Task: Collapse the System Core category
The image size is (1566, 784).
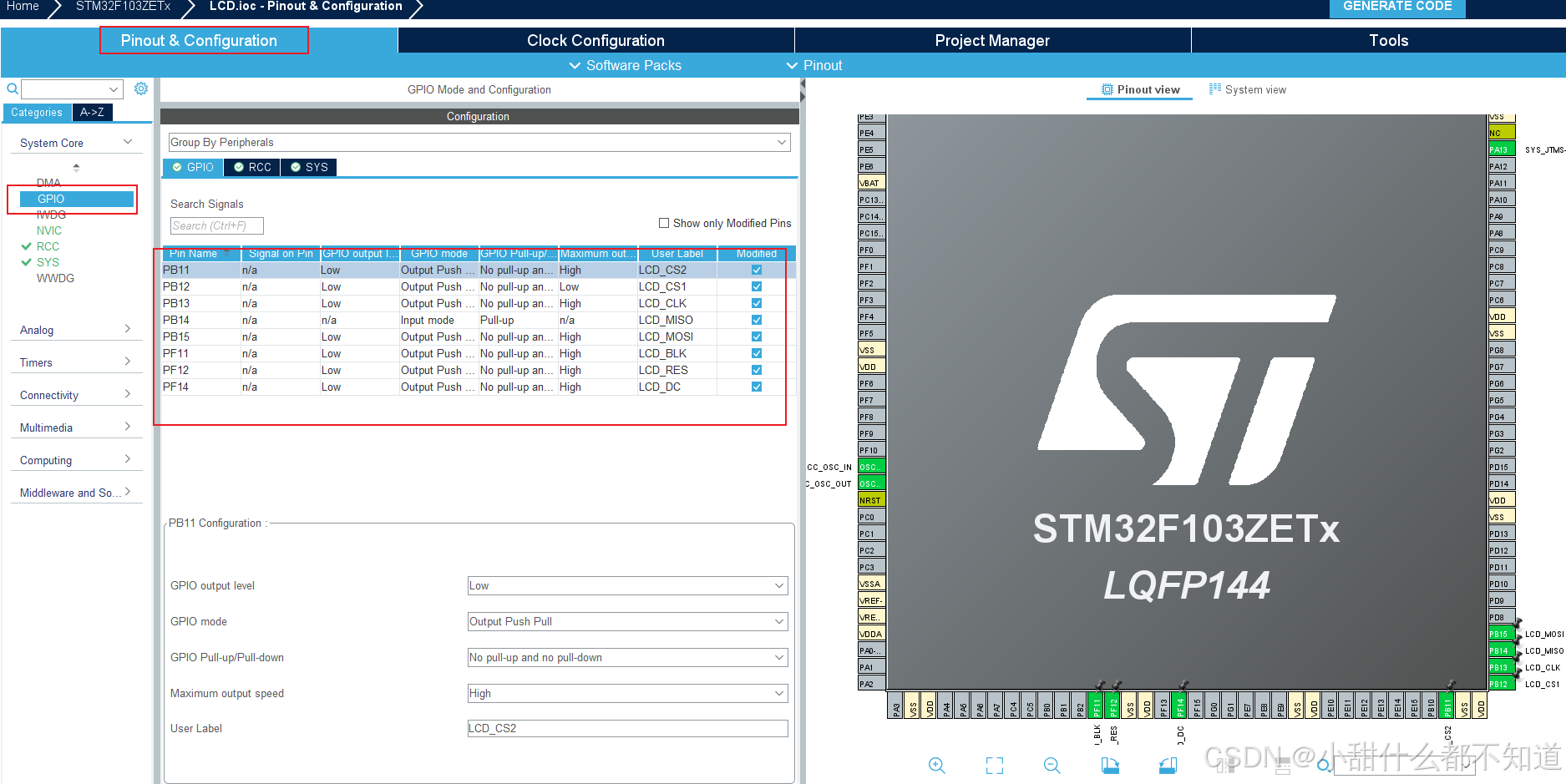Action: coord(129,142)
